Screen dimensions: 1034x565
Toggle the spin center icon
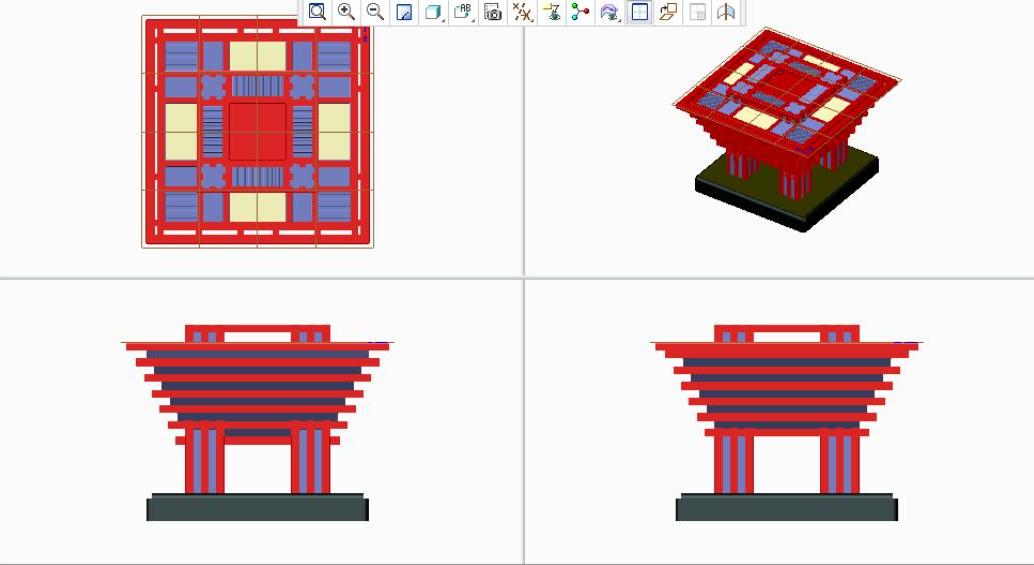pyautogui.click(x=580, y=12)
